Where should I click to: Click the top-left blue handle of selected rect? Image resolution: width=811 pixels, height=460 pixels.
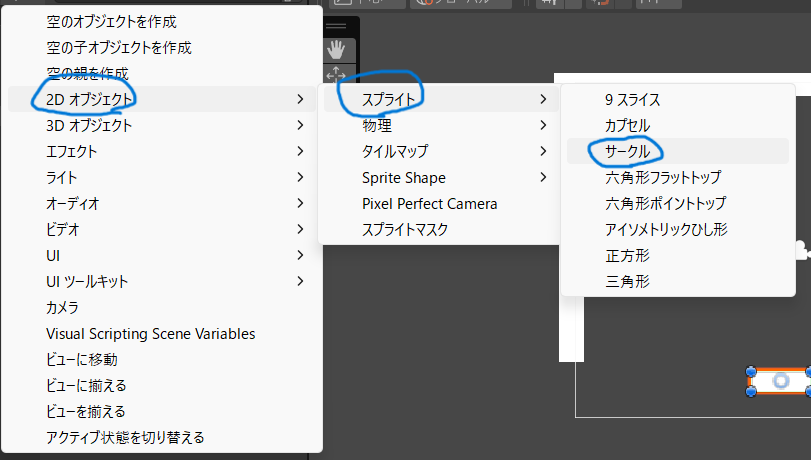point(751,370)
